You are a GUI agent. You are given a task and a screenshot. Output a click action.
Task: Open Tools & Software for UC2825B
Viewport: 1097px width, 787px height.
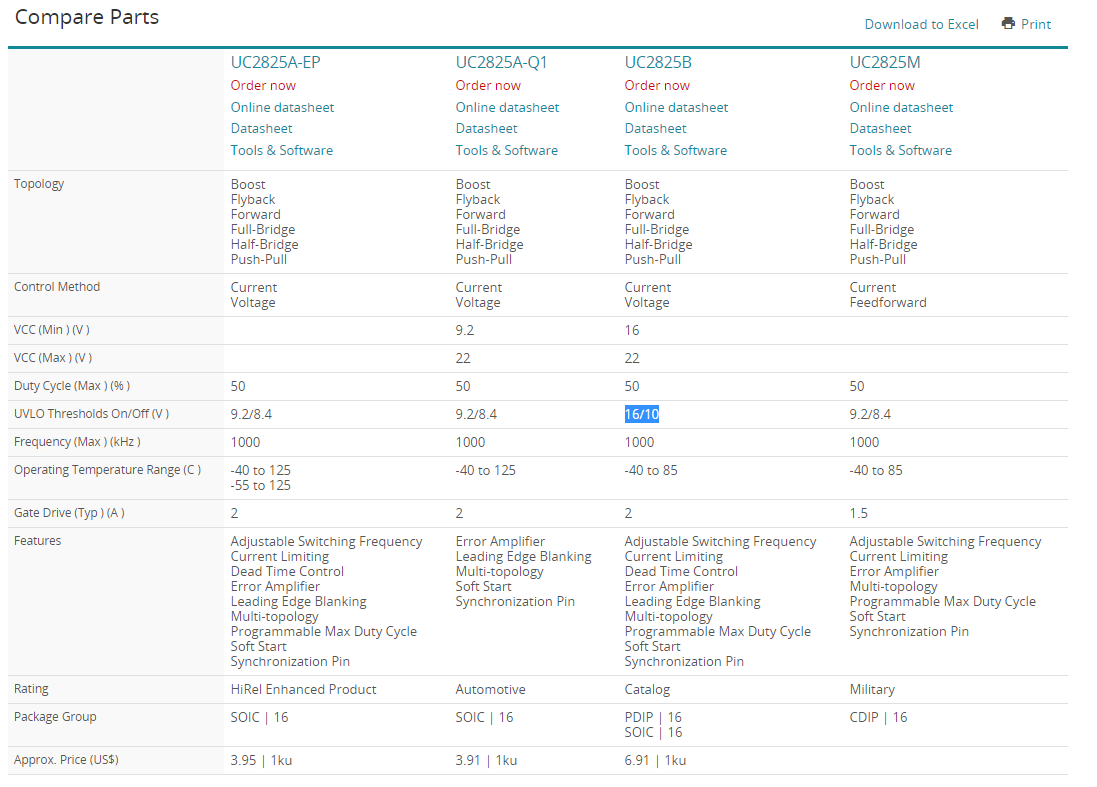point(675,150)
